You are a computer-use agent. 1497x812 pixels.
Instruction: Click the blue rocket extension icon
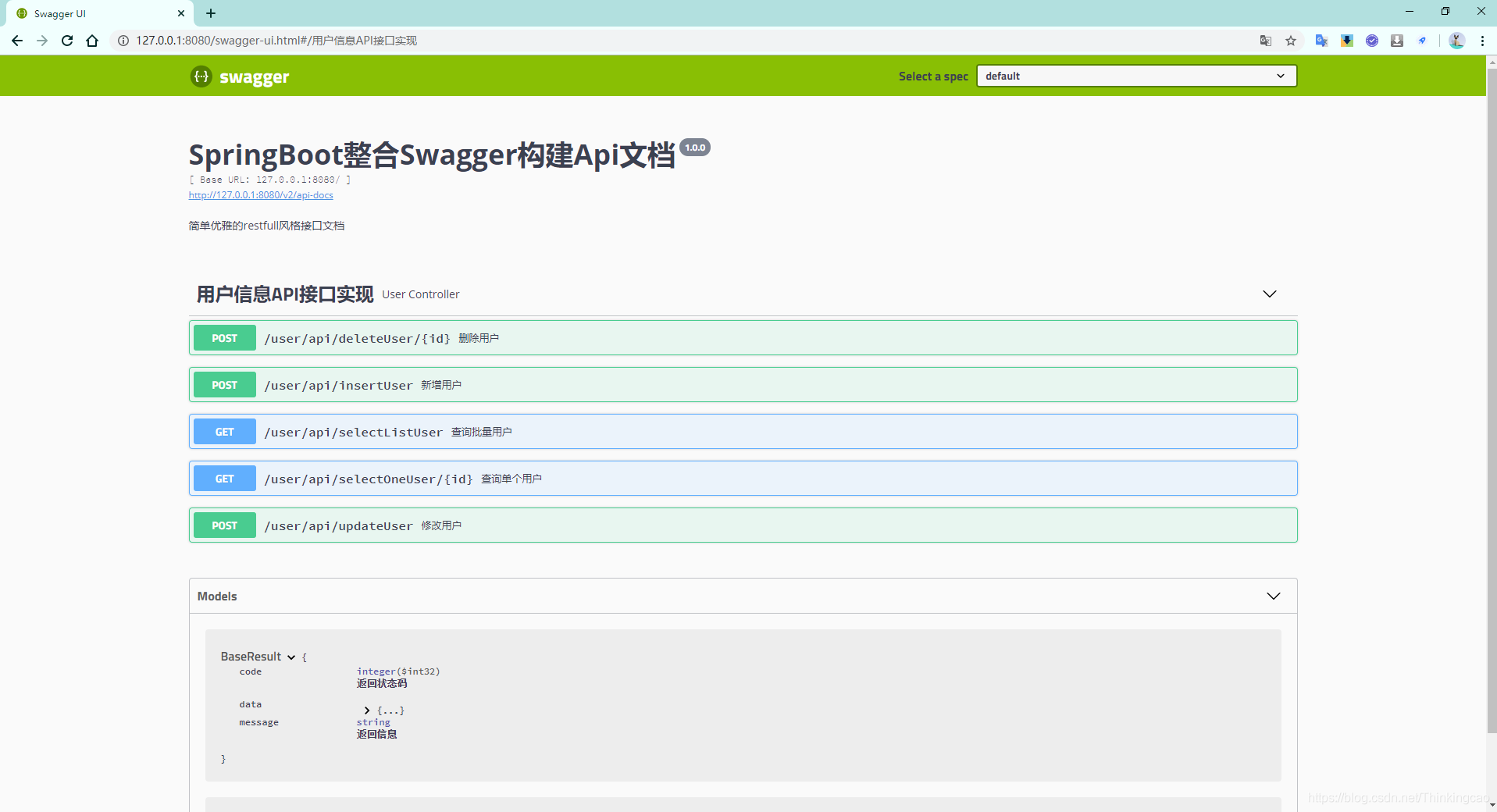click(1422, 41)
